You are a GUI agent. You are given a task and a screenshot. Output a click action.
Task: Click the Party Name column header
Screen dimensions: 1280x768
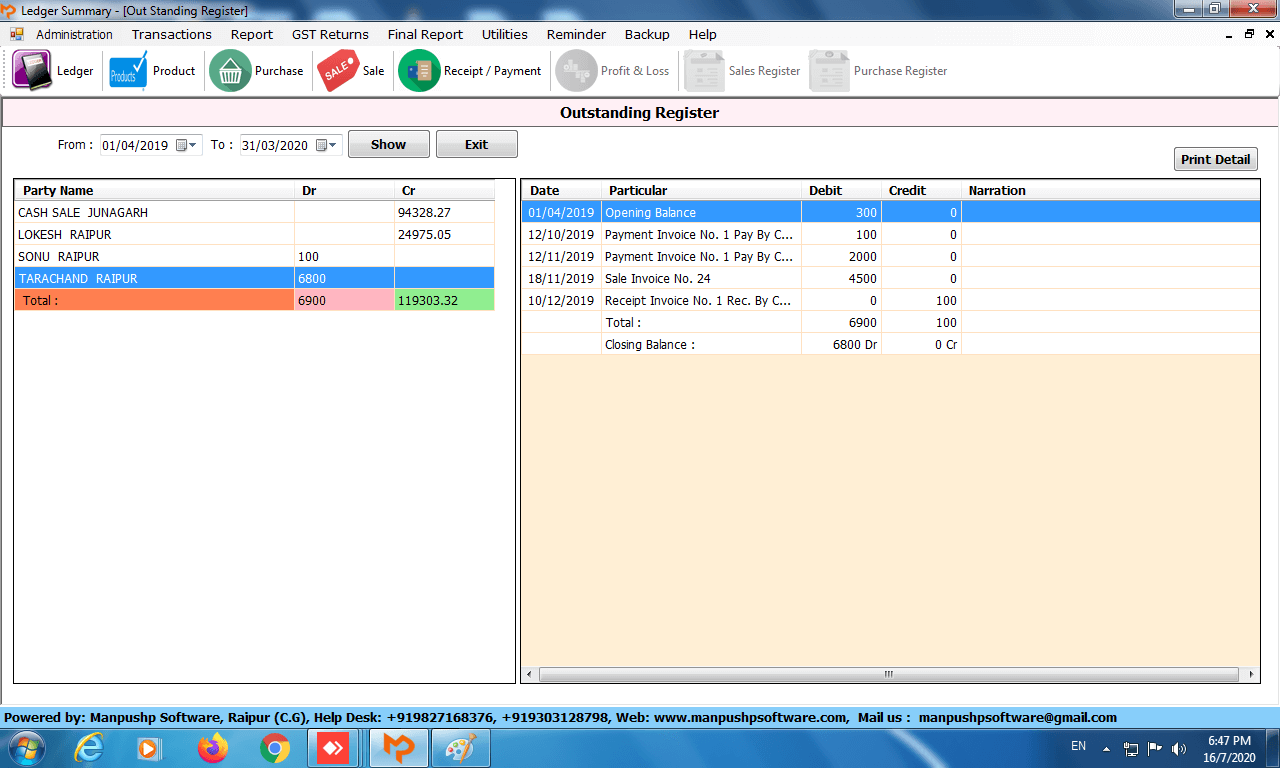(154, 190)
